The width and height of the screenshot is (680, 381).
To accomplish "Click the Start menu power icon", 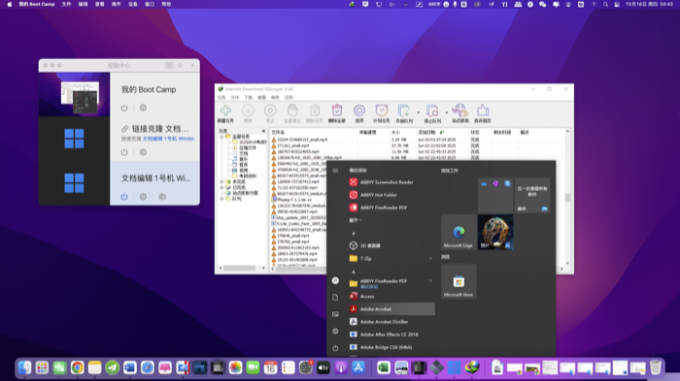I will tap(335, 348).
